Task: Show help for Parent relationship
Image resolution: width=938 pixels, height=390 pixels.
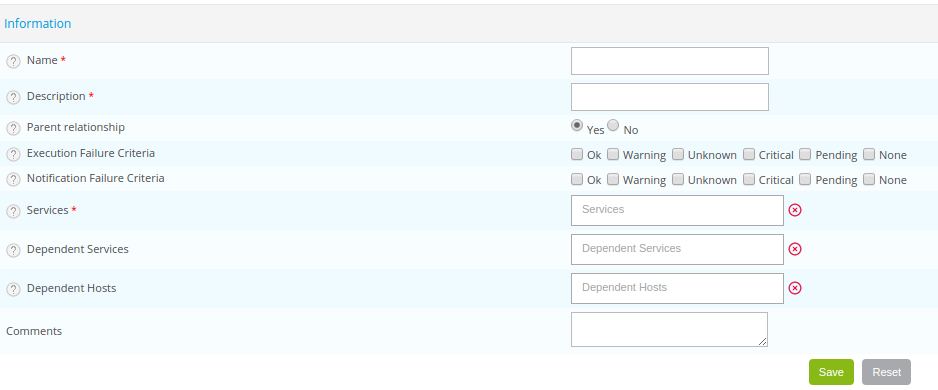Action: (x=13, y=129)
